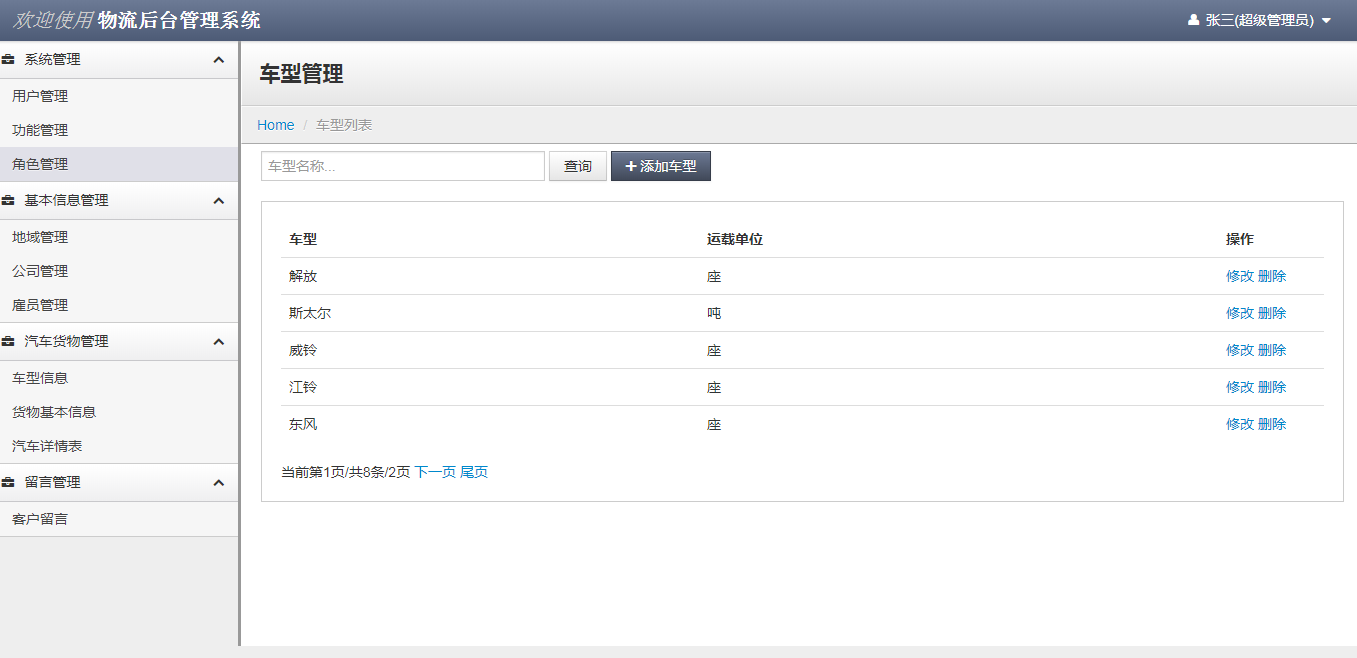Click 删除 for 斯太尔 row
Screen dimensions: 1357x658
pyautogui.click(x=1272, y=313)
